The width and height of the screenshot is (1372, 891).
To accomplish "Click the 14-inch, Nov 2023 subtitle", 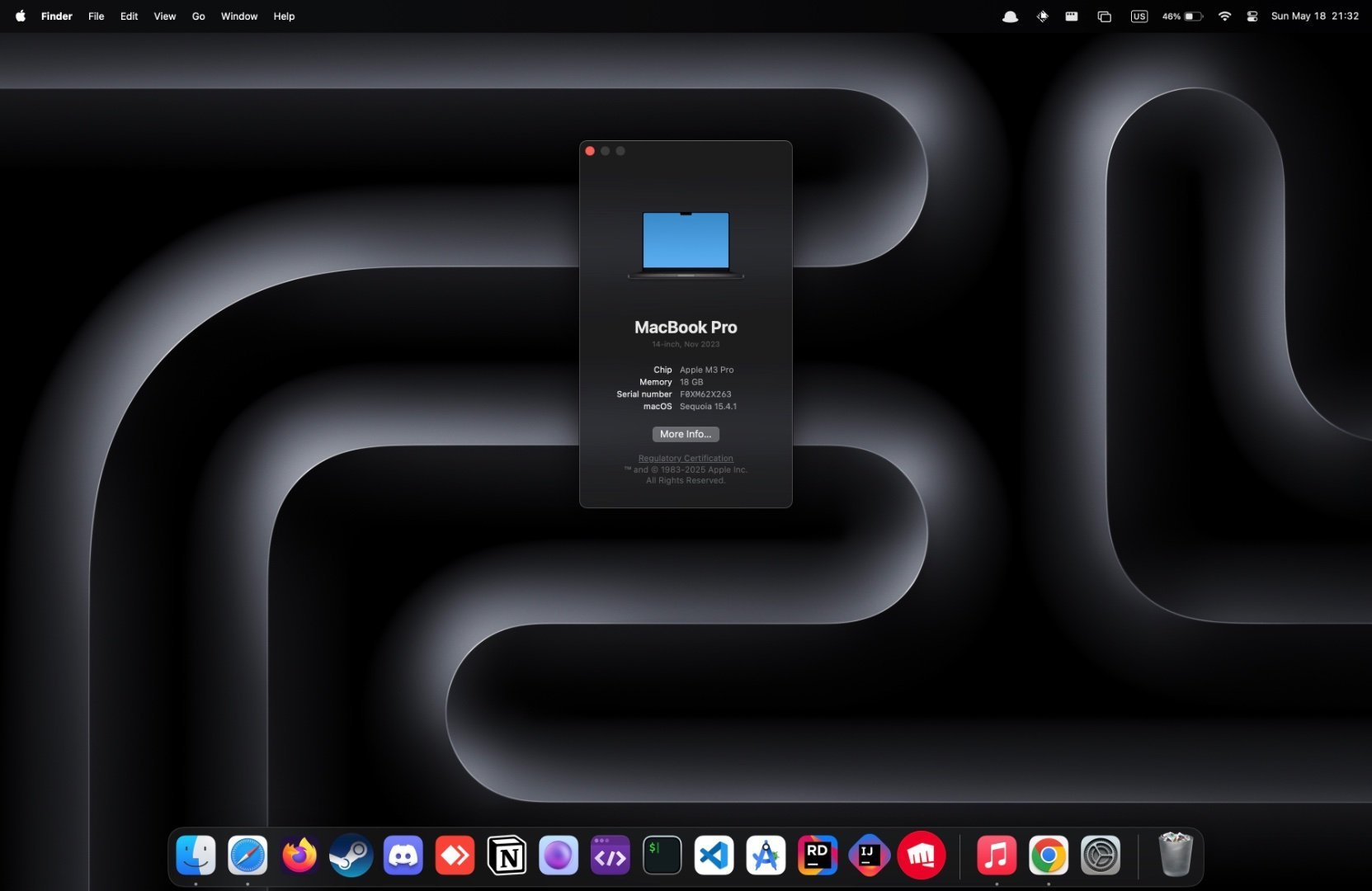I will click(x=686, y=344).
